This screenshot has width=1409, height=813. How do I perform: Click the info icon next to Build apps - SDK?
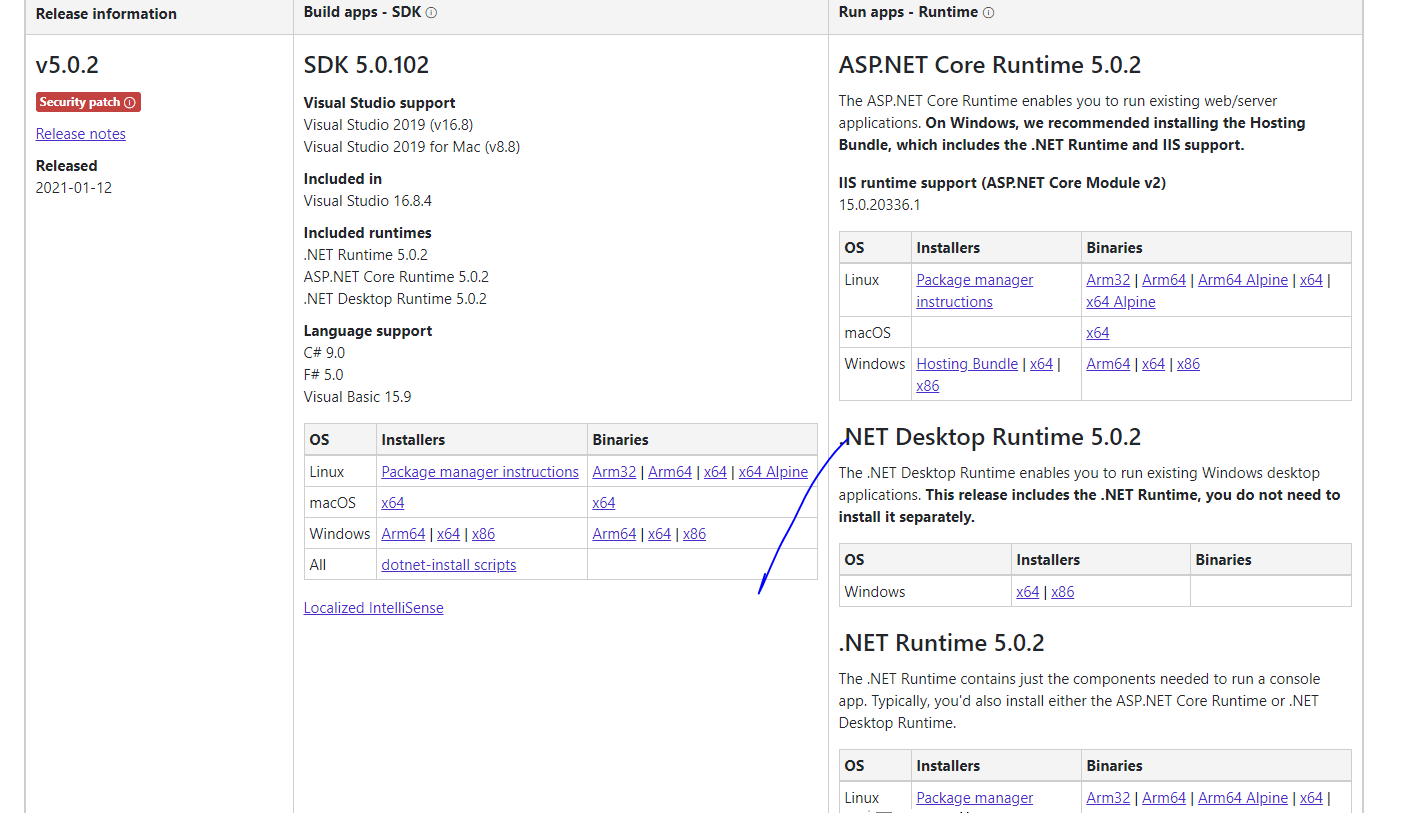pyautogui.click(x=431, y=13)
